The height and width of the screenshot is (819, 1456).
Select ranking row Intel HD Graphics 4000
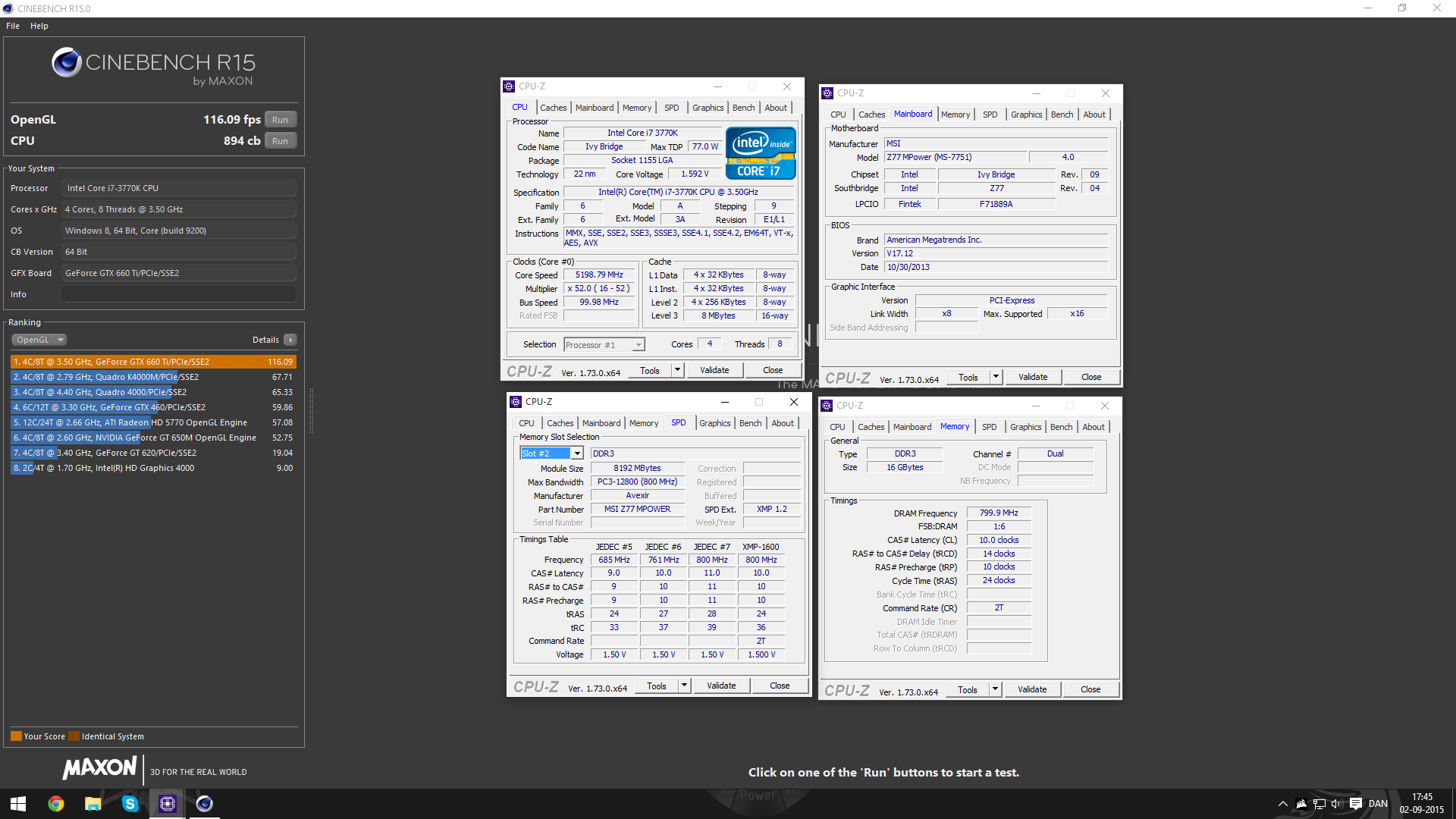[x=153, y=468]
